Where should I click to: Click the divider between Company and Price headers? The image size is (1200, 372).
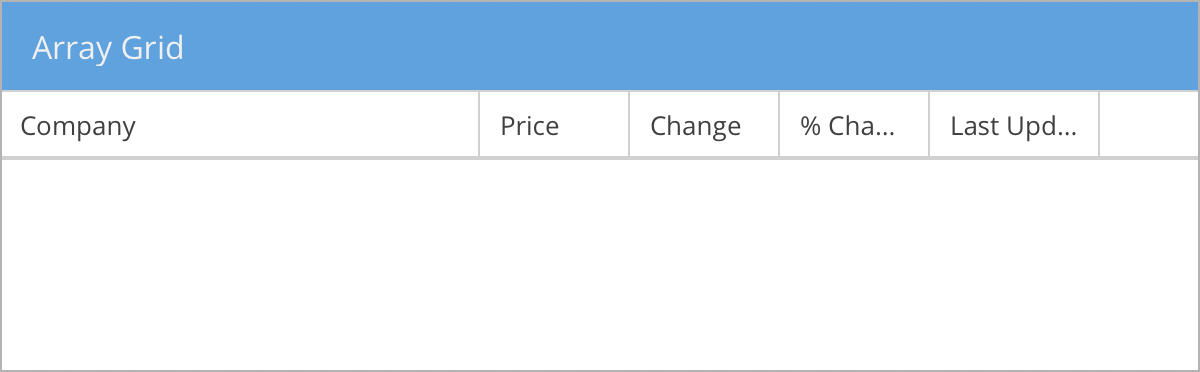coord(479,125)
